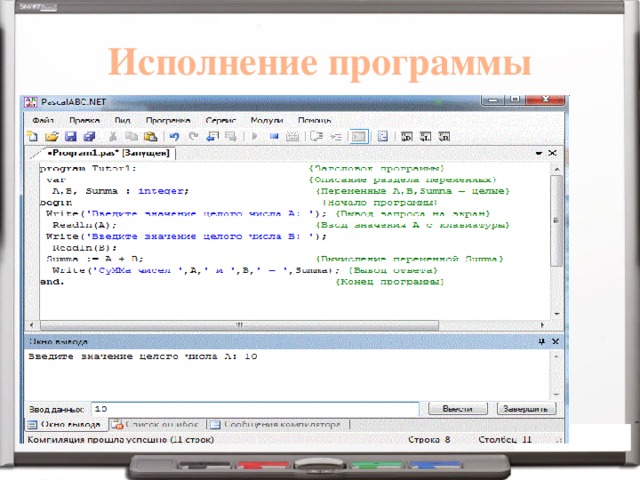
Task: Click the Navigate Backward toolbar icon
Action: pyautogui.click(x=212, y=136)
